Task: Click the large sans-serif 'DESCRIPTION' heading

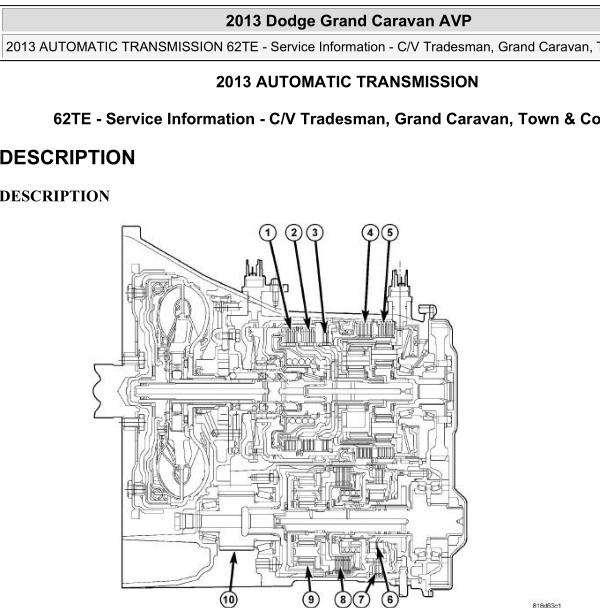Action: [x=67, y=157]
